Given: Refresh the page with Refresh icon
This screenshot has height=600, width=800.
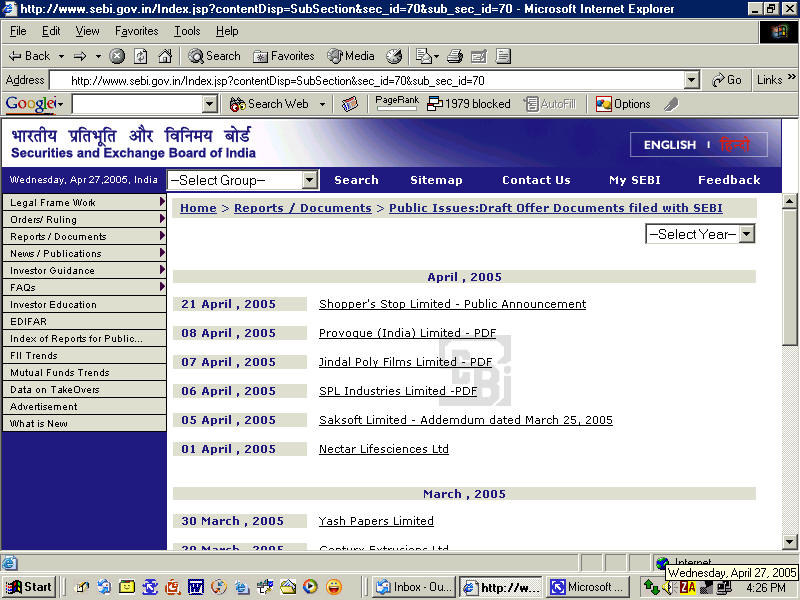Looking at the screenshot, I should click(141, 56).
